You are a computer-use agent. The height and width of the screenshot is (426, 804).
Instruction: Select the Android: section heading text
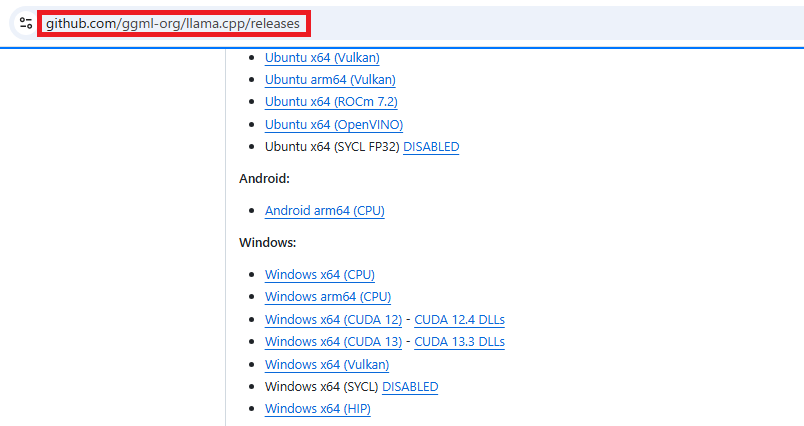[x=264, y=178]
